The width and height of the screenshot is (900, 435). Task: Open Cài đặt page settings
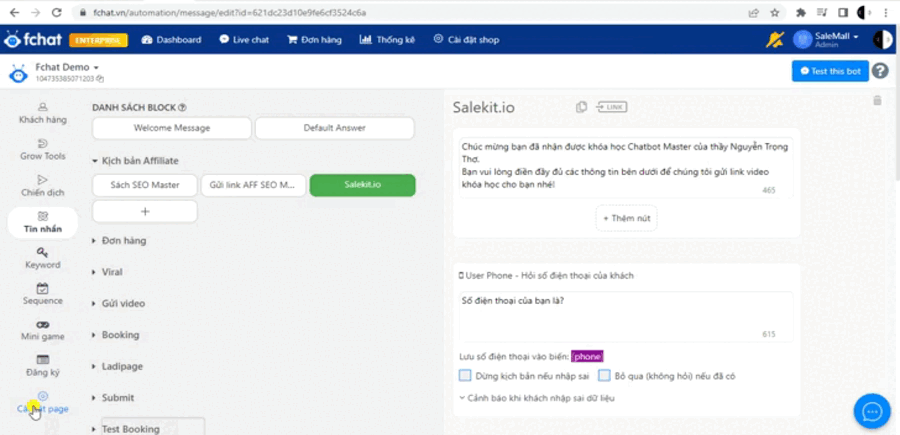[x=43, y=402]
